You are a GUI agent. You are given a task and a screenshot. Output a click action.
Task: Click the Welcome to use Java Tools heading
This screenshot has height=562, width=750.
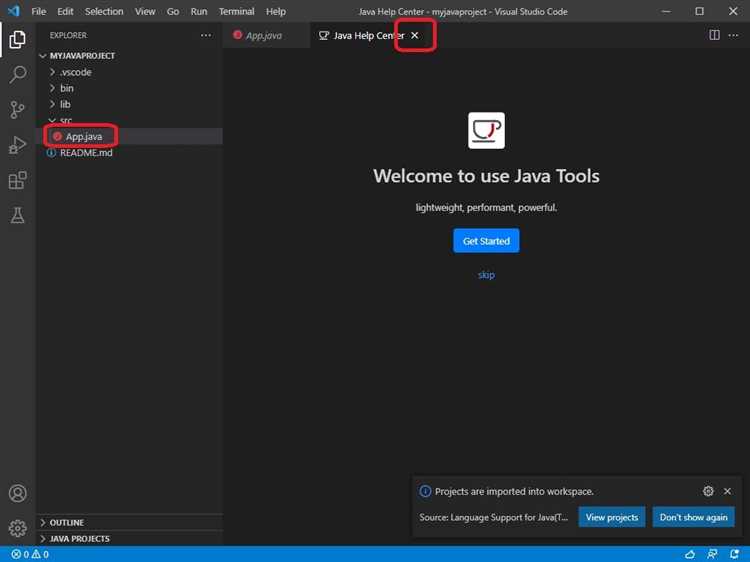click(486, 176)
